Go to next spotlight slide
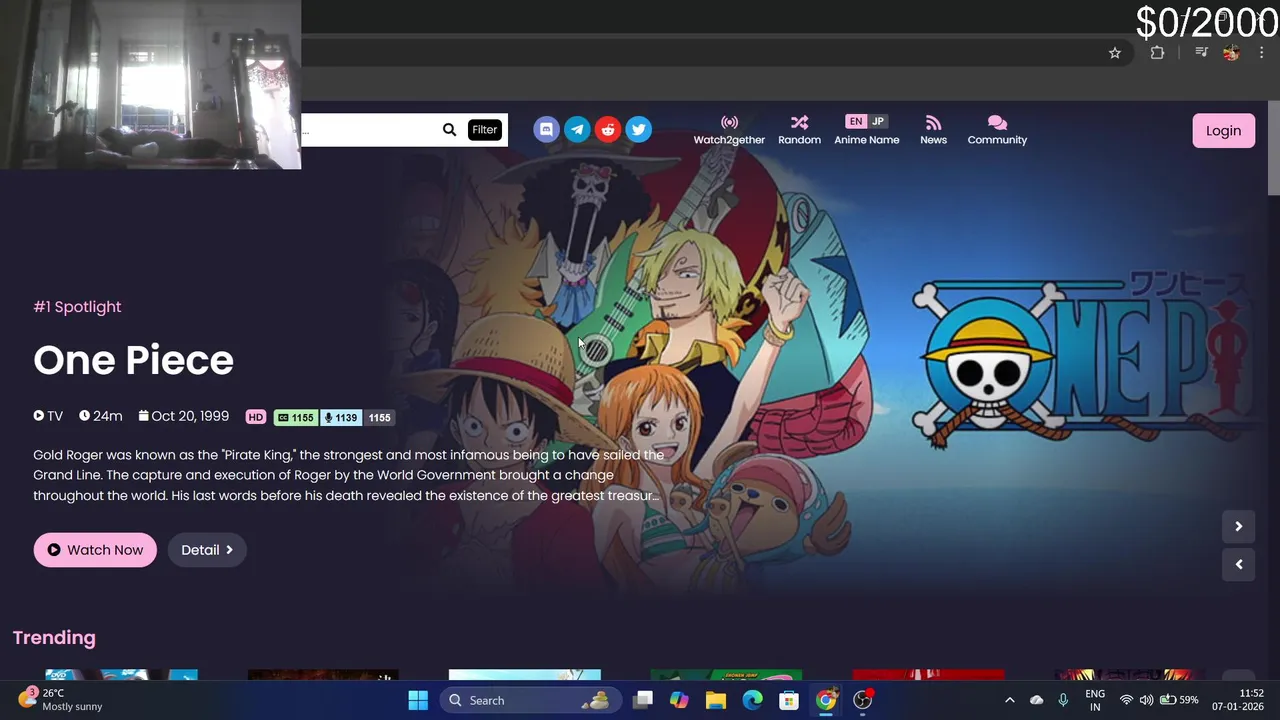 1238,526
